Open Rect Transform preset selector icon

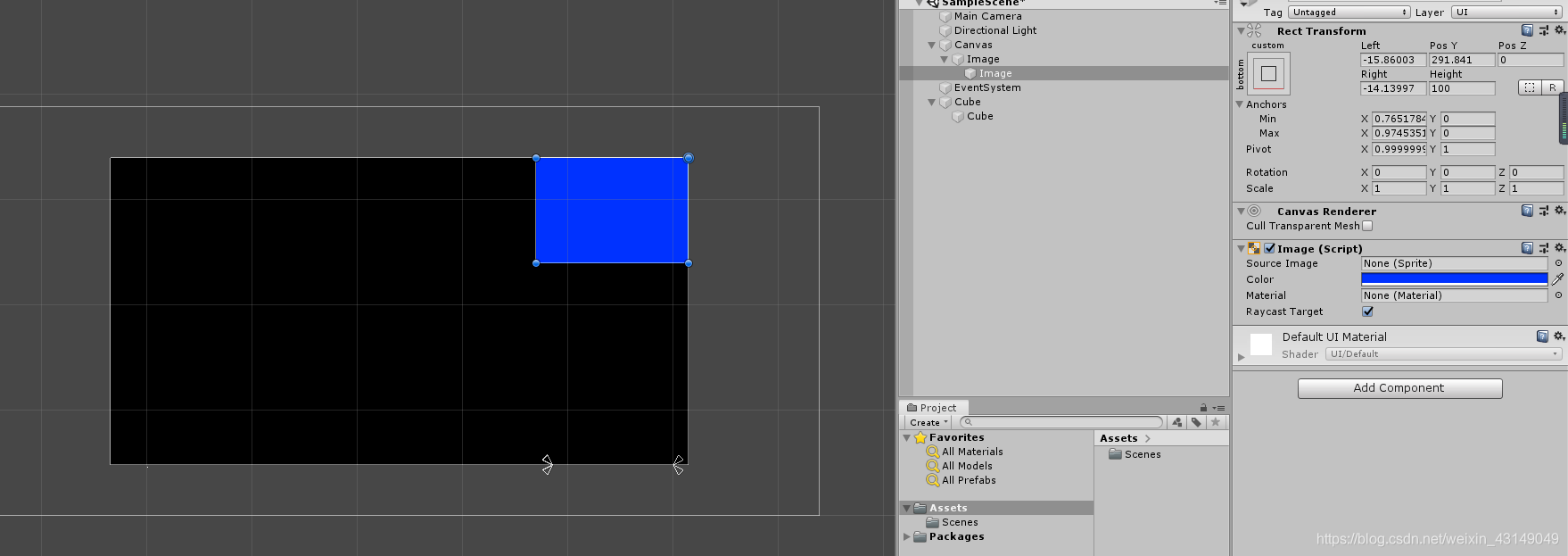point(1544,30)
